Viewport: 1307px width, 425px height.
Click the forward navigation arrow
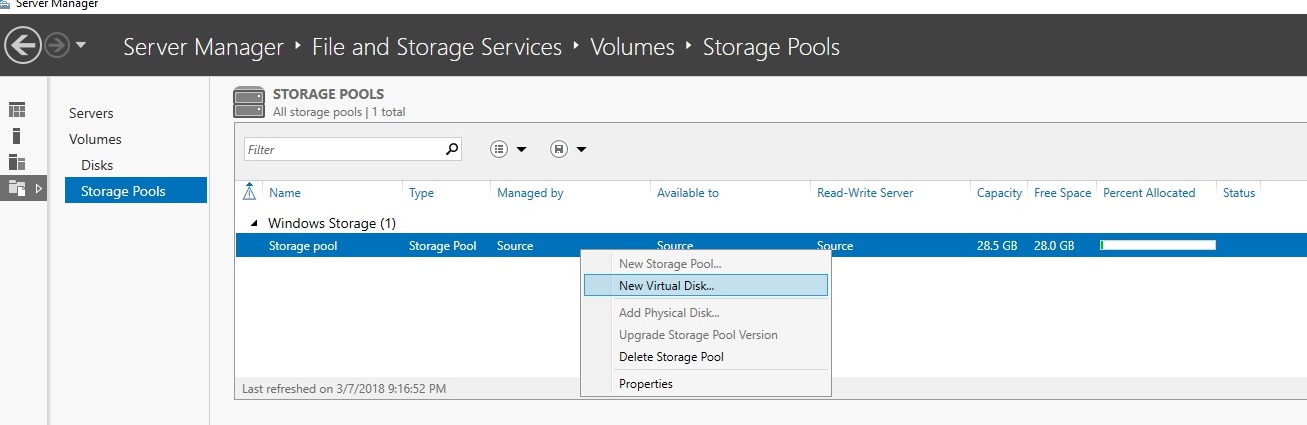[x=57, y=46]
